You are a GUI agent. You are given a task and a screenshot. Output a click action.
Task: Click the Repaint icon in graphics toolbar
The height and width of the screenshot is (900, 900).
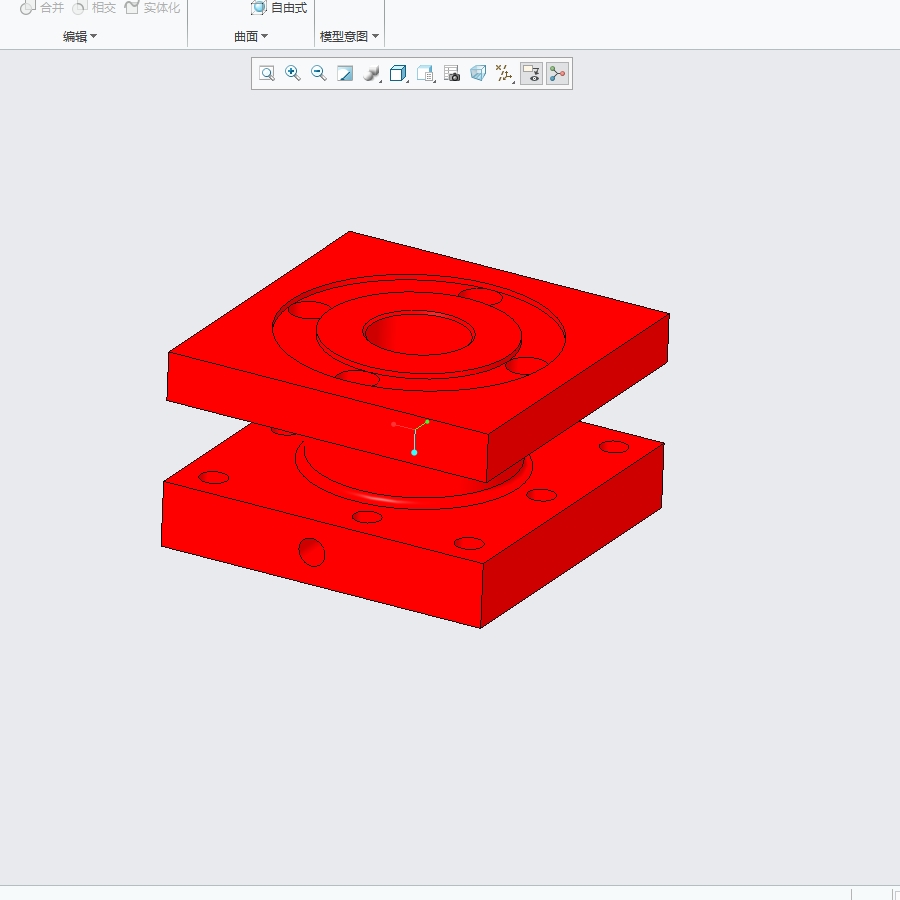tap(344, 73)
